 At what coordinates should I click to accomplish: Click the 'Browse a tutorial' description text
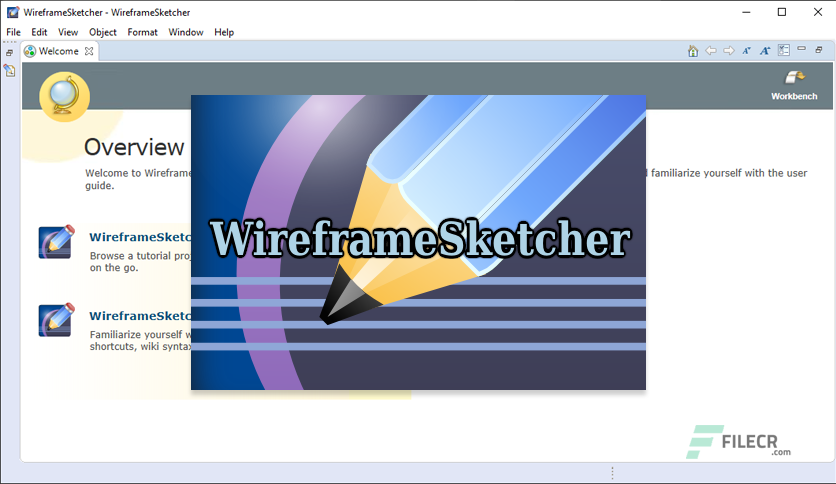click(140, 262)
